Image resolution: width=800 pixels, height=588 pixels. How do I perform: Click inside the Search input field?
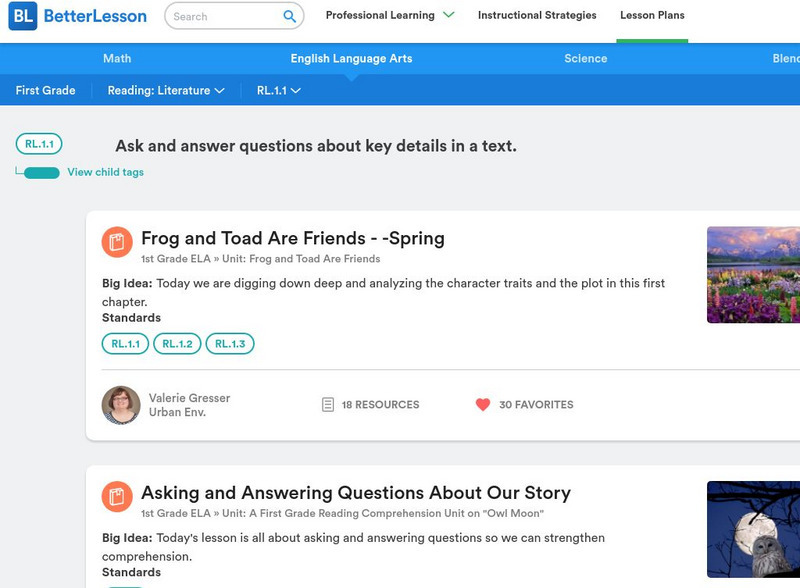tap(220, 16)
